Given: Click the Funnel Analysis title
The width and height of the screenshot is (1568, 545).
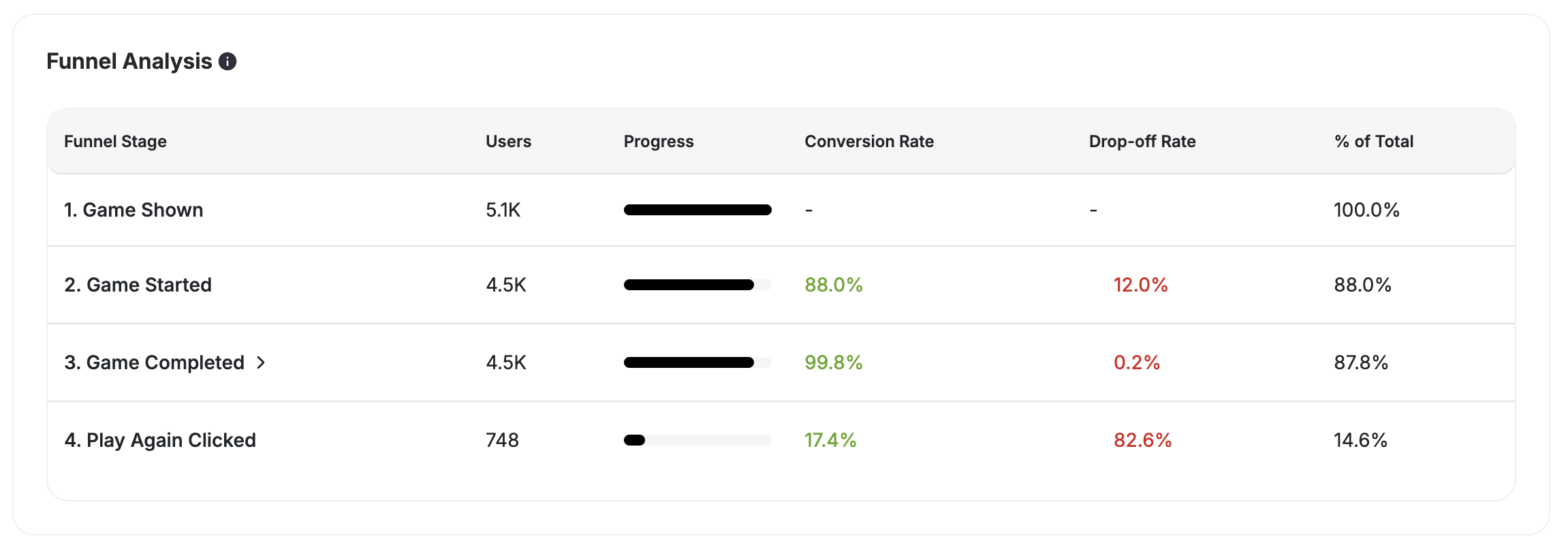Looking at the screenshot, I should pos(129,61).
